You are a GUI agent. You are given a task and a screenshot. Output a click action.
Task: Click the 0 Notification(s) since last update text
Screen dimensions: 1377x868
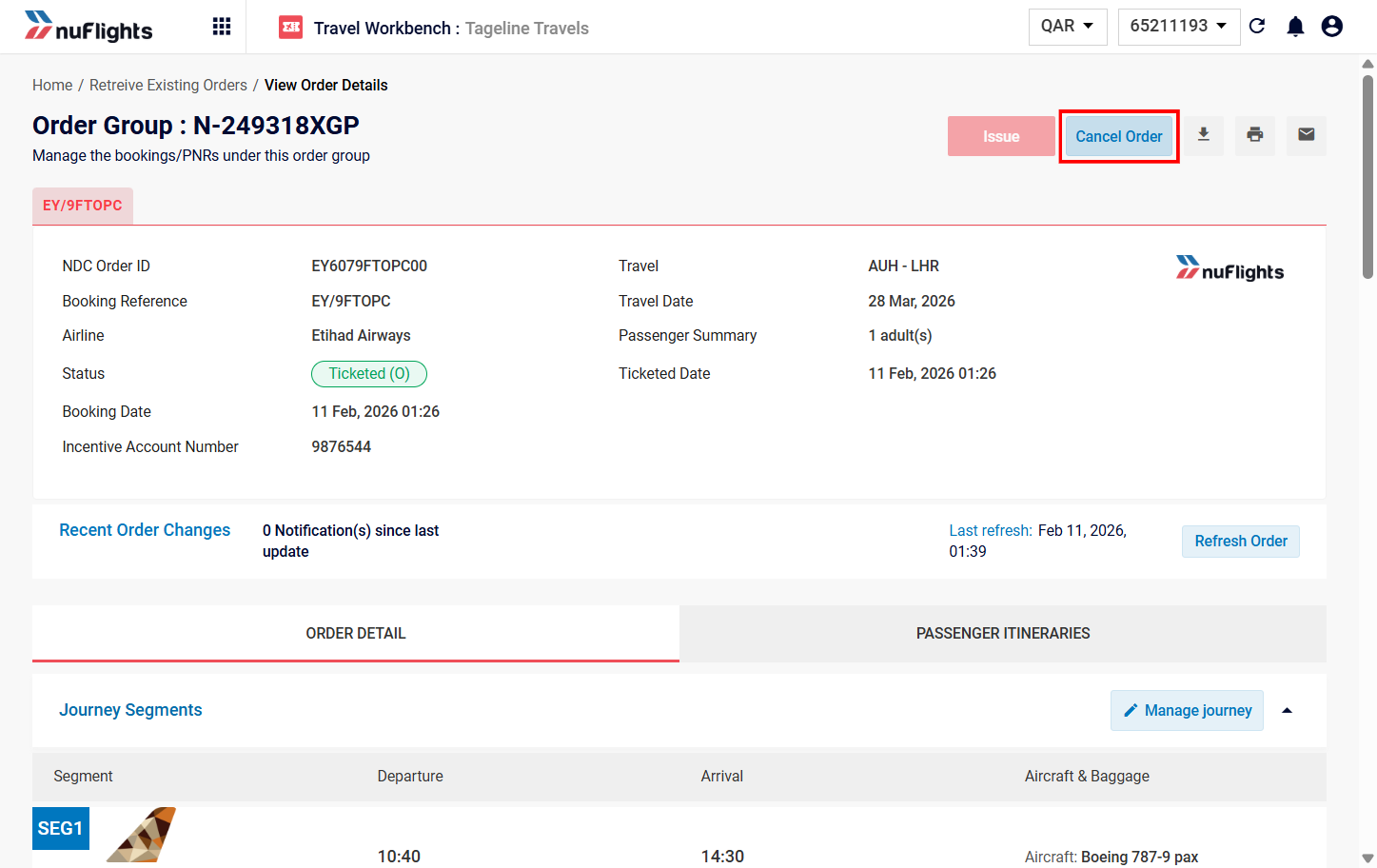tap(351, 541)
